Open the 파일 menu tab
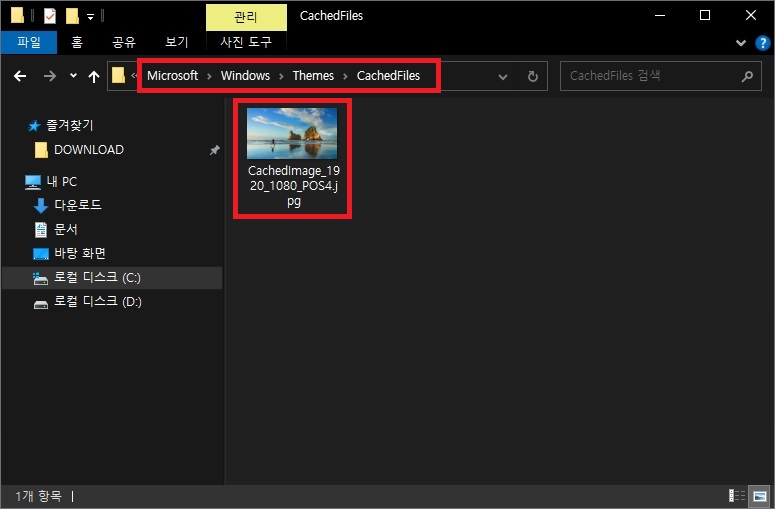 (29, 42)
